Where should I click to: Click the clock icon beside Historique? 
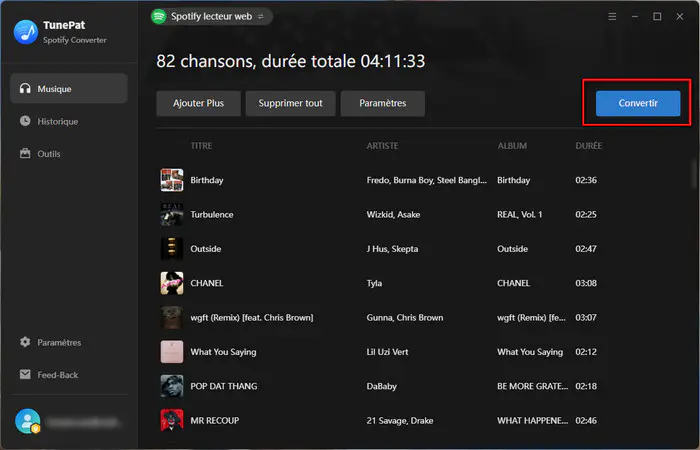[x=25, y=121]
